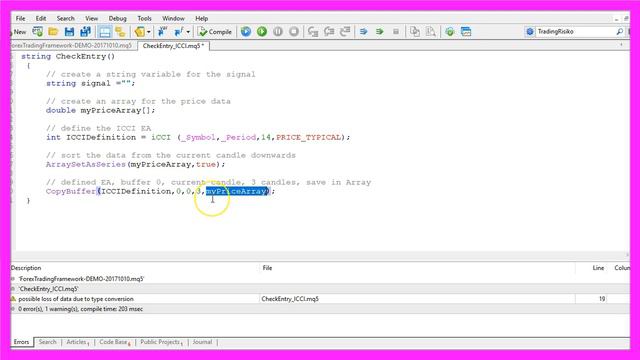Open the View menu
Screen dimensions: 640x360
click(x=91, y=18)
